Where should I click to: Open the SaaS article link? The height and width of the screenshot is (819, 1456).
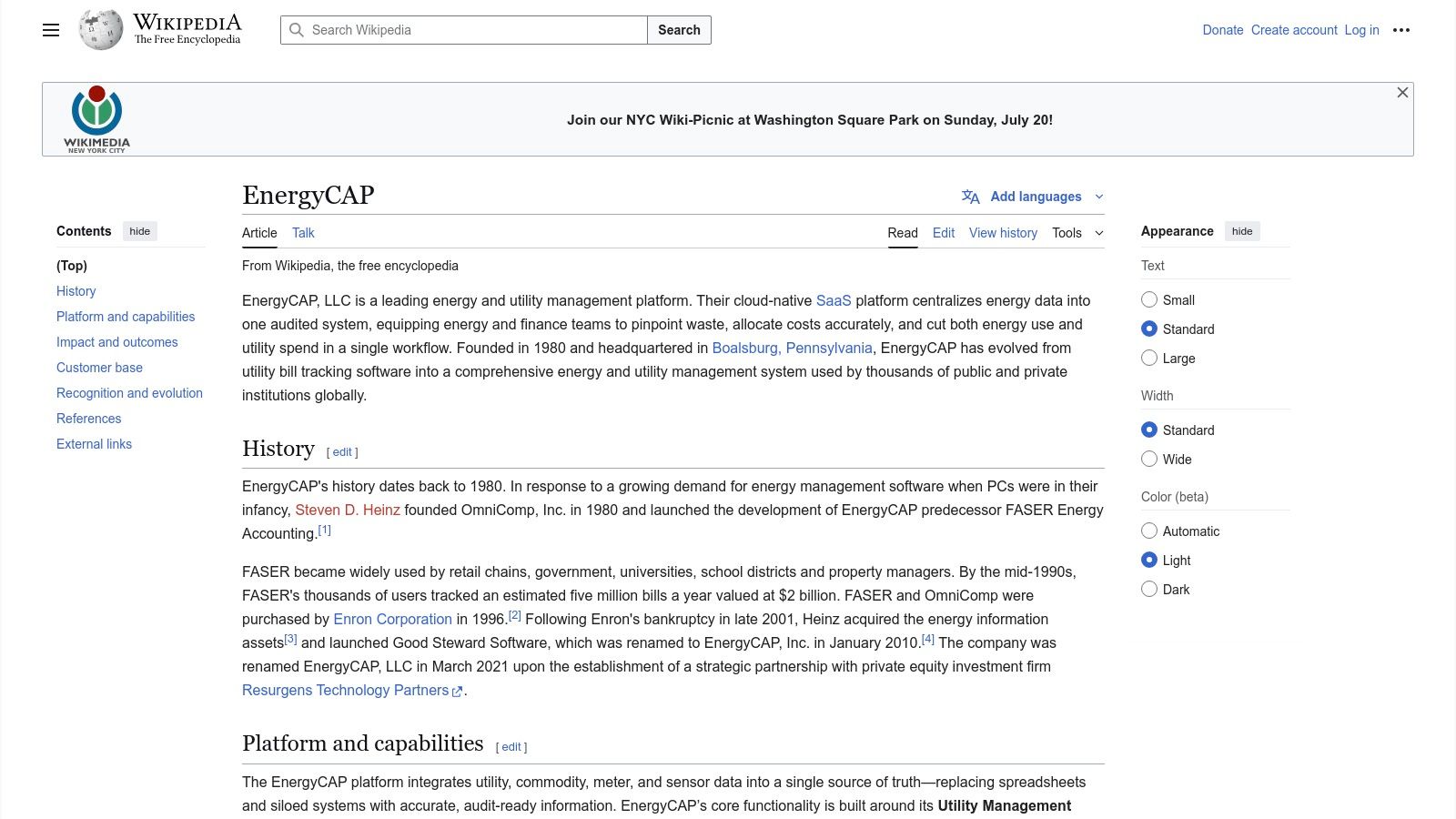click(x=834, y=300)
